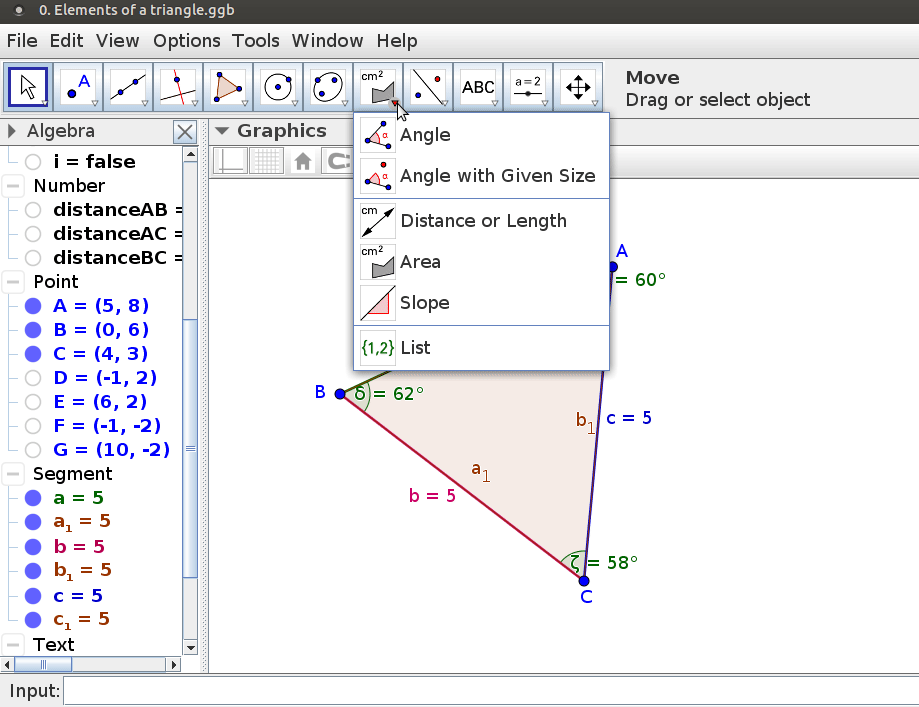Viewport: 919px width, 707px height.
Task: Select the Ellipse conic tool
Action: tap(328, 87)
